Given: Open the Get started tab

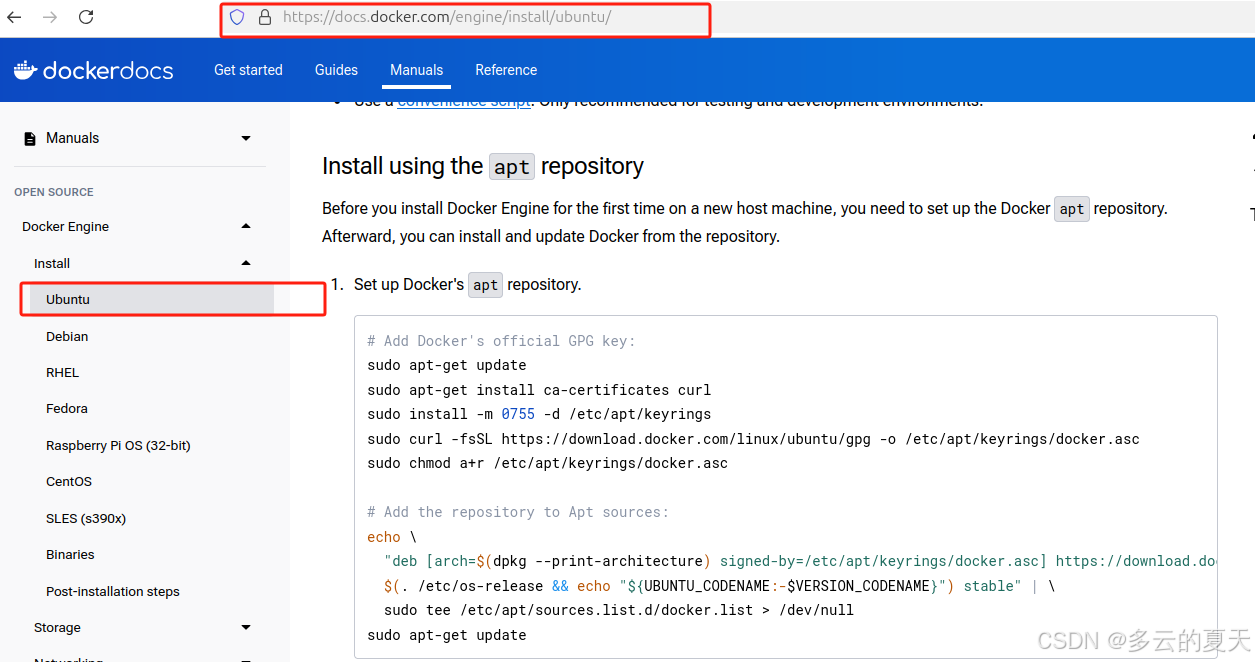Looking at the screenshot, I should pyautogui.click(x=248, y=70).
